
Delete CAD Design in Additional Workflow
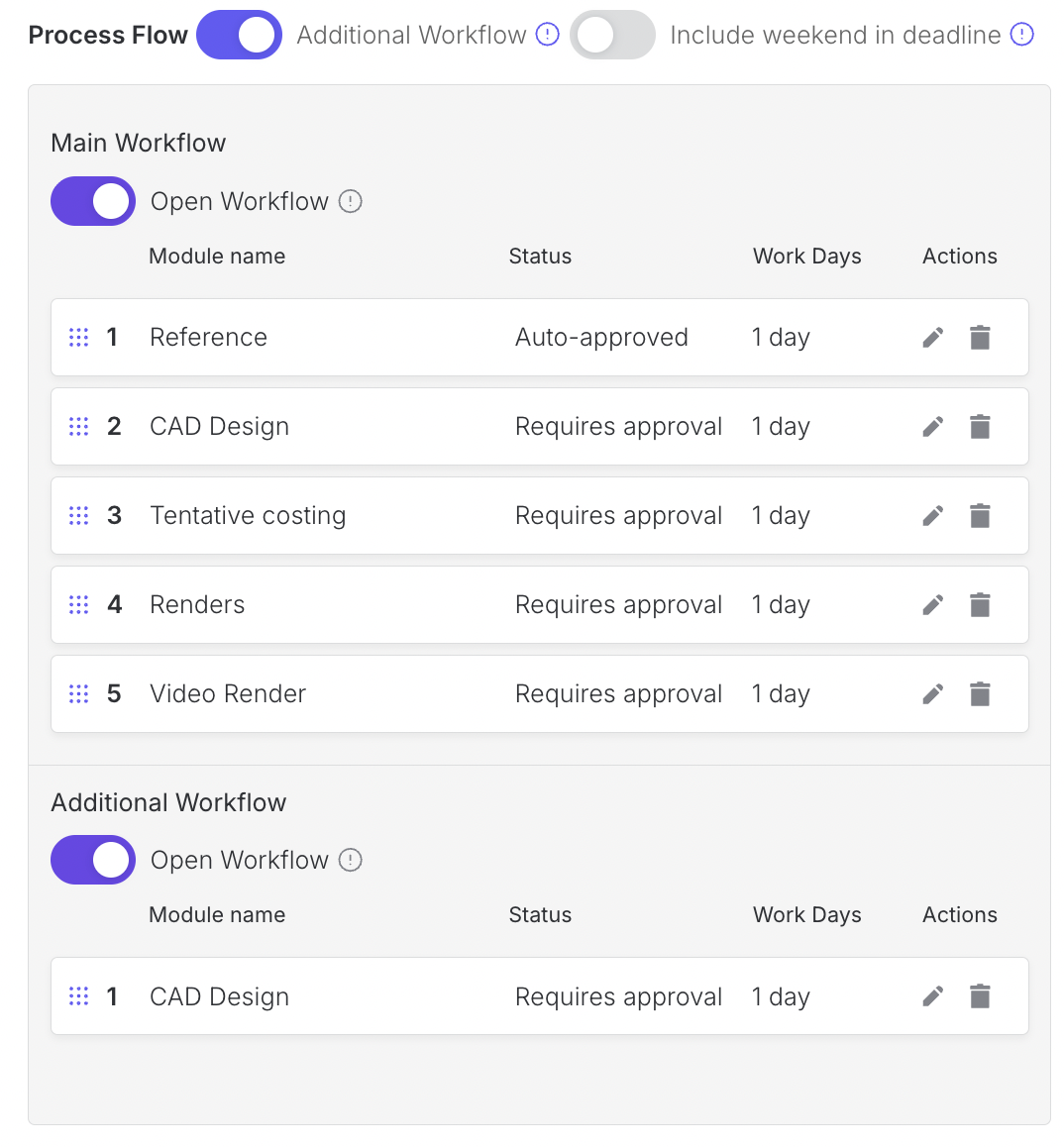tap(980, 996)
